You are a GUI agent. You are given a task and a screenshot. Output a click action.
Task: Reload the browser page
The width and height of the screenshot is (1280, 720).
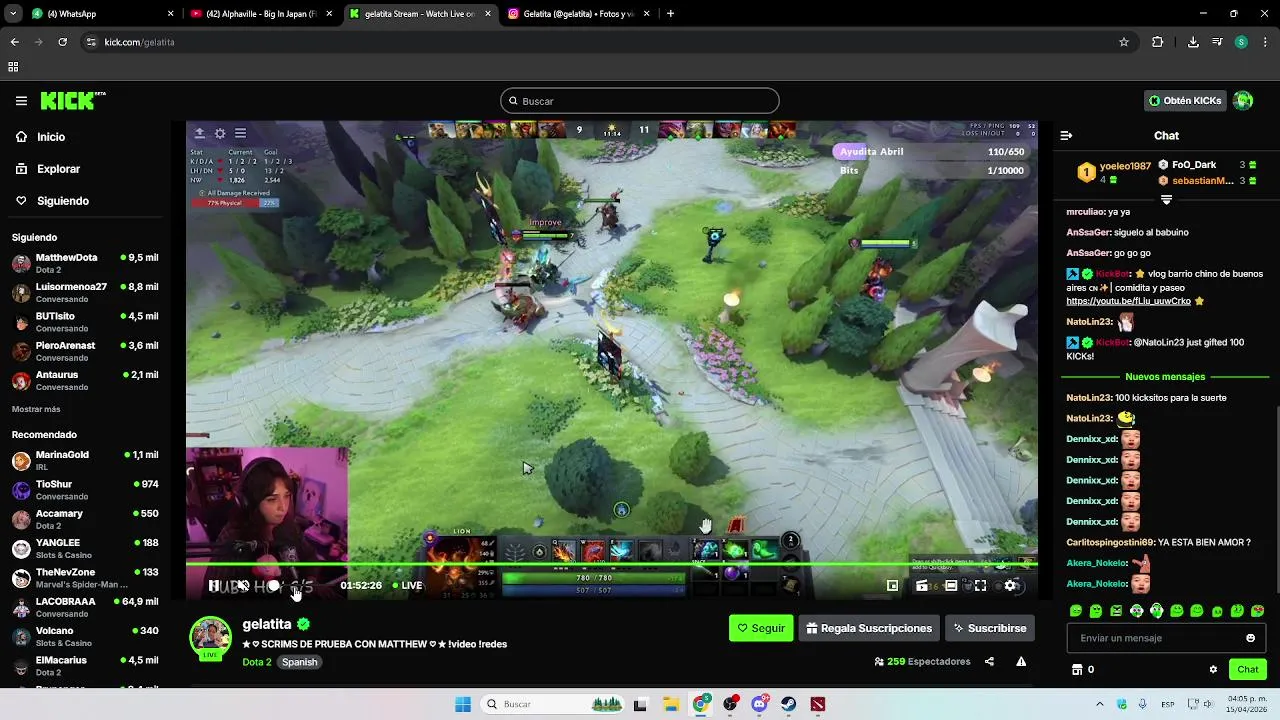(62, 42)
